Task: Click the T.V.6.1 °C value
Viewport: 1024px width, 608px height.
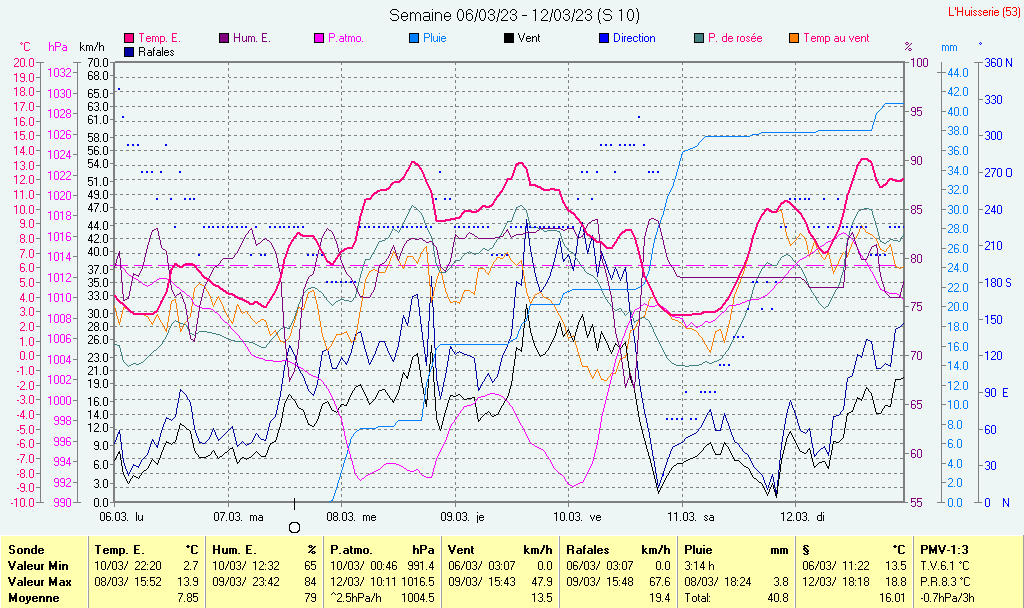Action: point(946,566)
